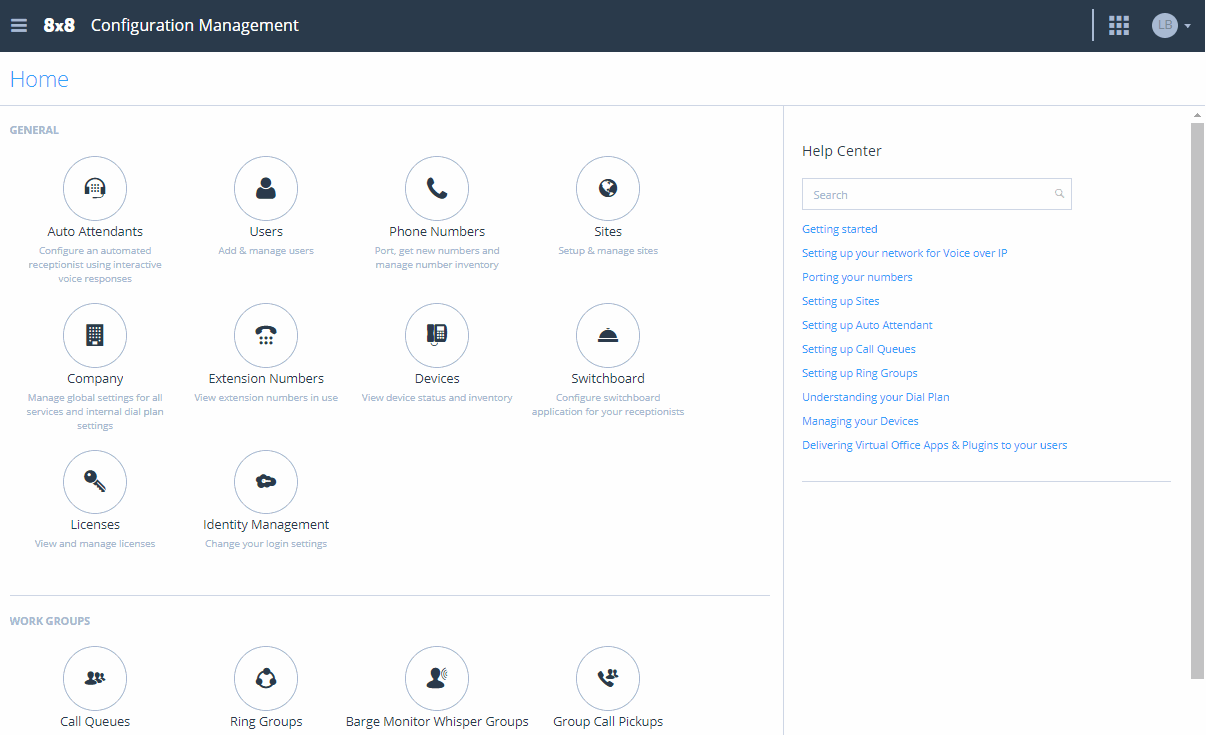The height and width of the screenshot is (735, 1206).
Task: Open the Company building icon
Action: tap(95, 335)
